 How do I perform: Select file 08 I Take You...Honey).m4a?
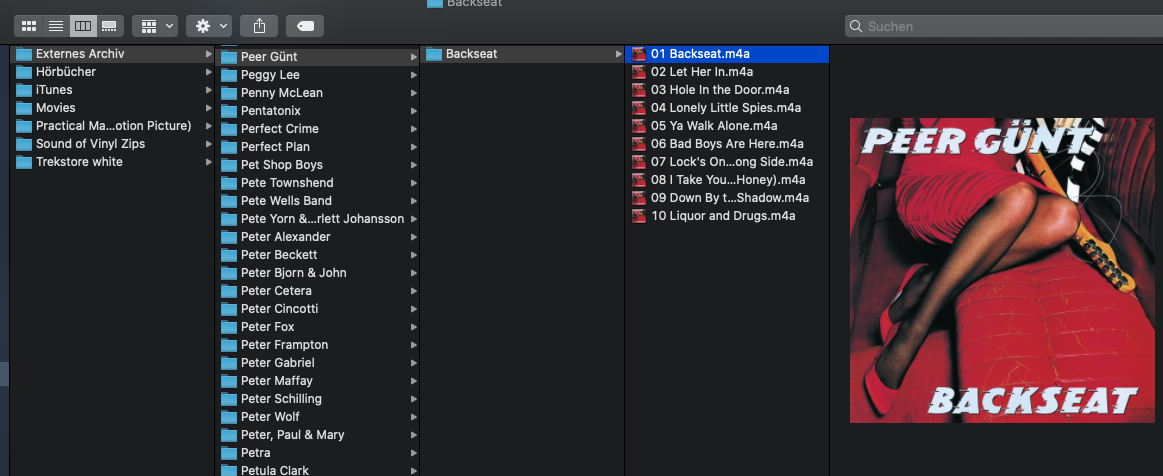pos(728,180)
